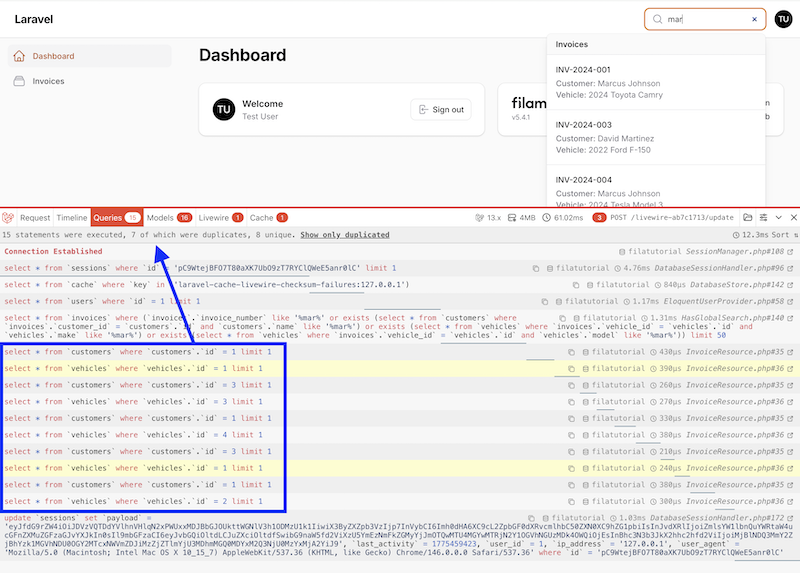Click the '12.3ms' total query time
The image size is (800, 573).
coord(752,235)
